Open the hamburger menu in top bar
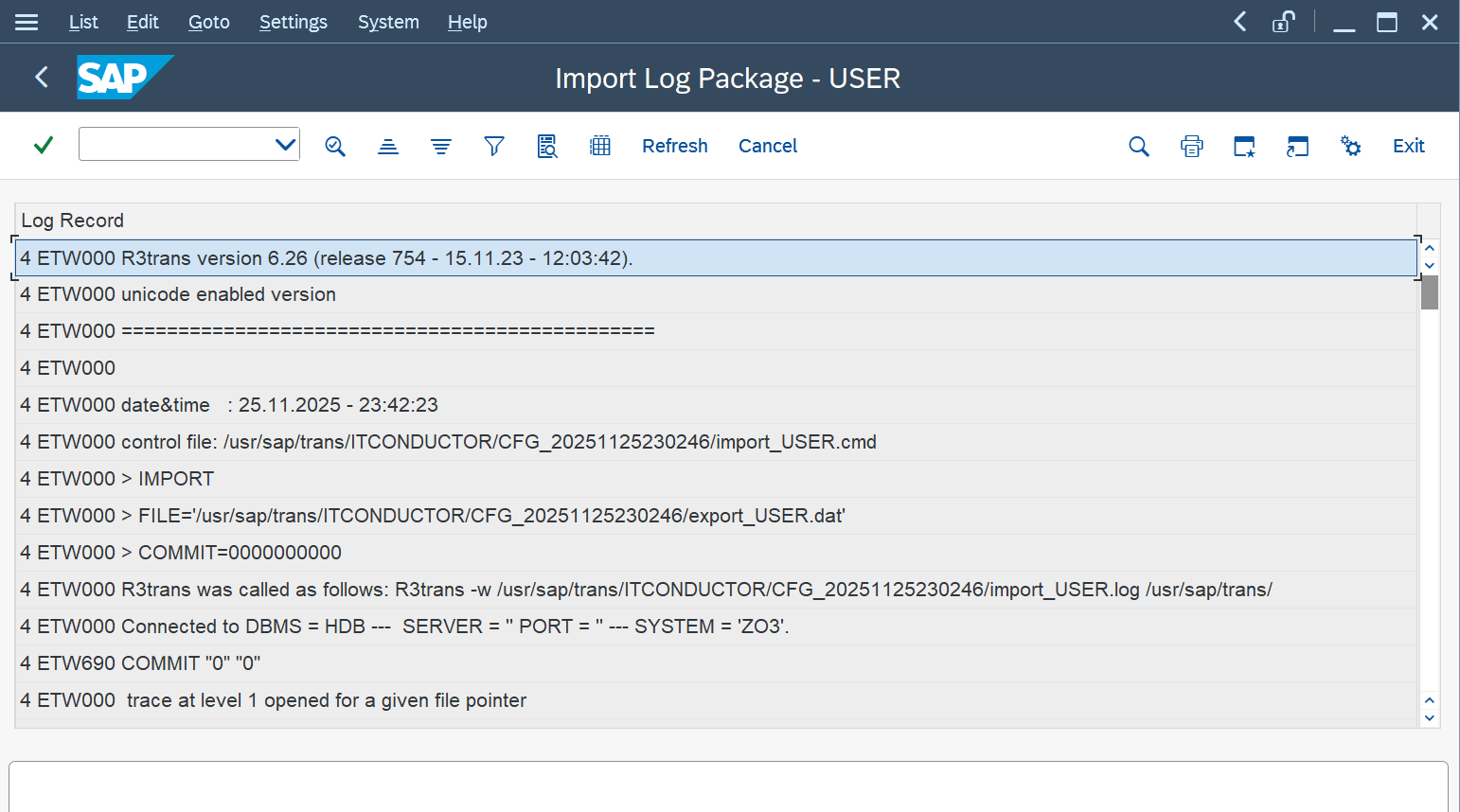The image size is (1460, 812). click(27, 22)
